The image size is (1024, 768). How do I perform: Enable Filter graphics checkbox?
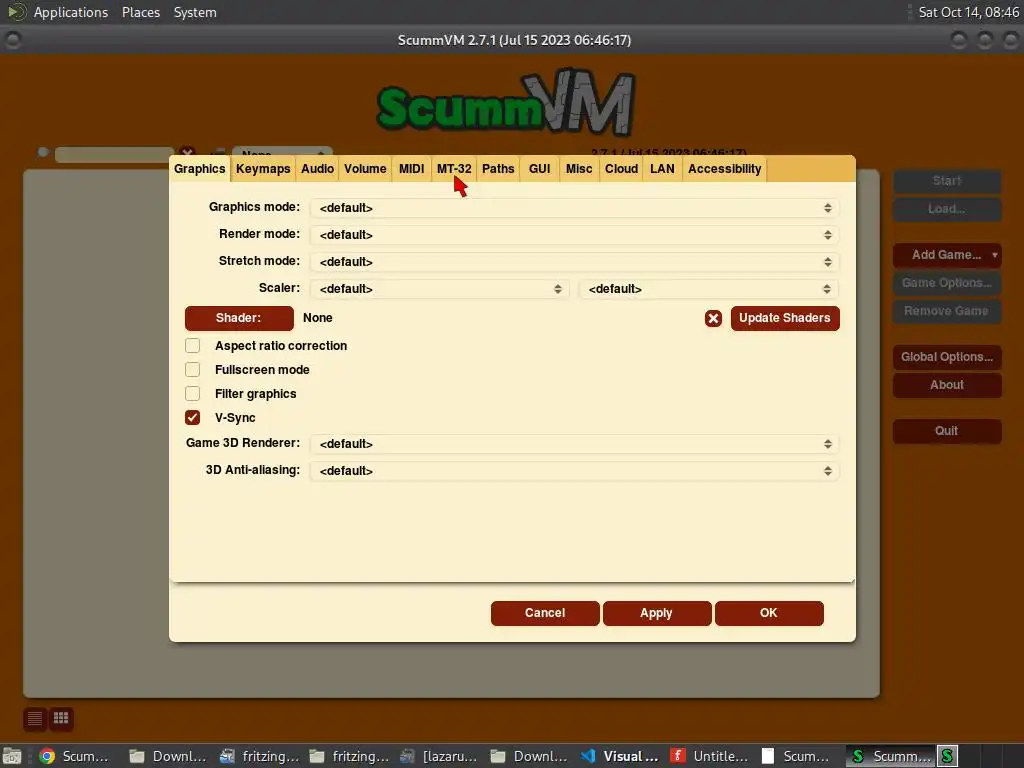point(193,394)
